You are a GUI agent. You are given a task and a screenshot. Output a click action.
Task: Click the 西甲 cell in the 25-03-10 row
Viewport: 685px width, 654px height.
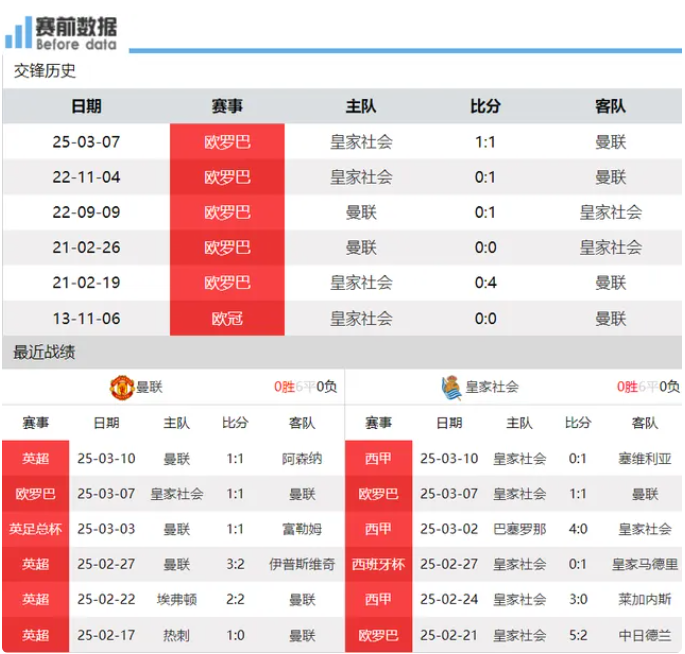pyautogui.click(x=378, y=459)
